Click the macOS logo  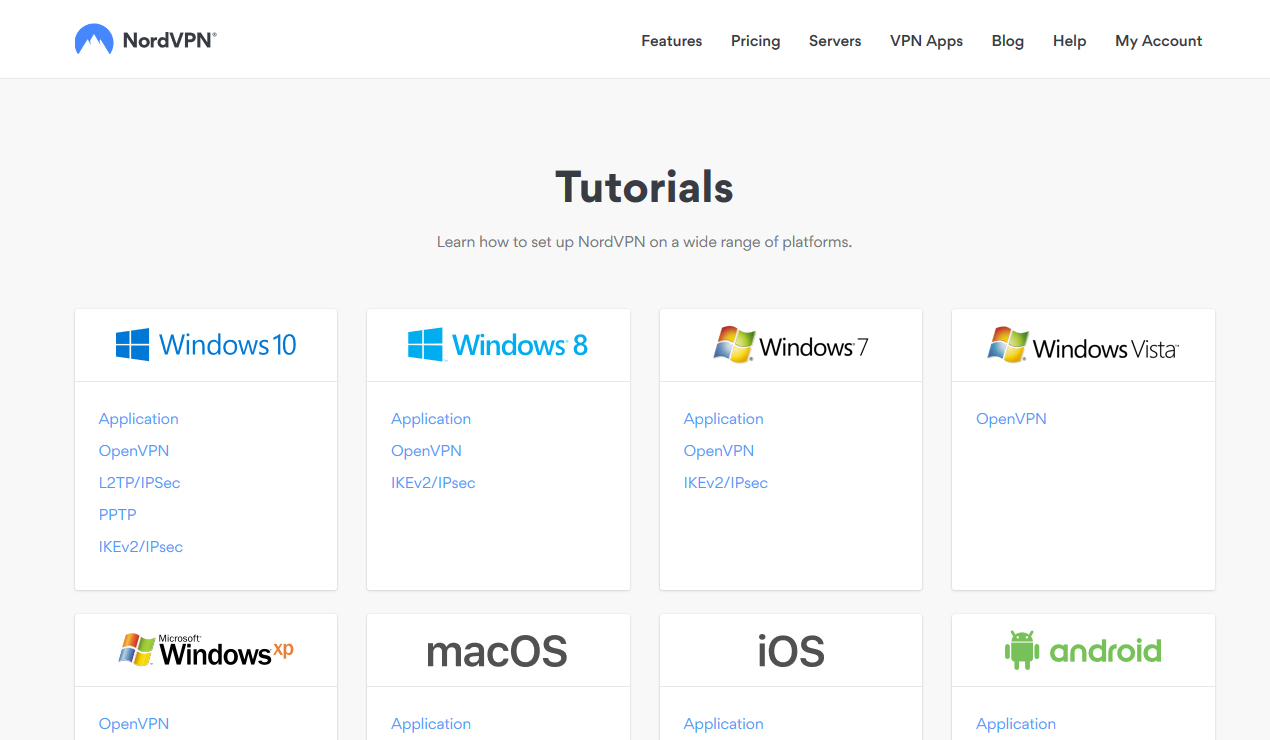(498, 651)
